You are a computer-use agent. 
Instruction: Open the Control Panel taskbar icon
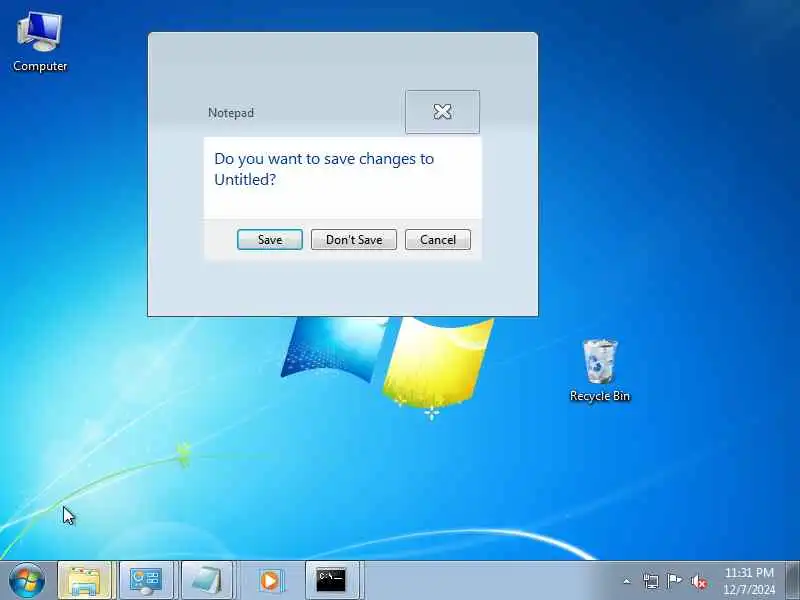pos(146,580)
